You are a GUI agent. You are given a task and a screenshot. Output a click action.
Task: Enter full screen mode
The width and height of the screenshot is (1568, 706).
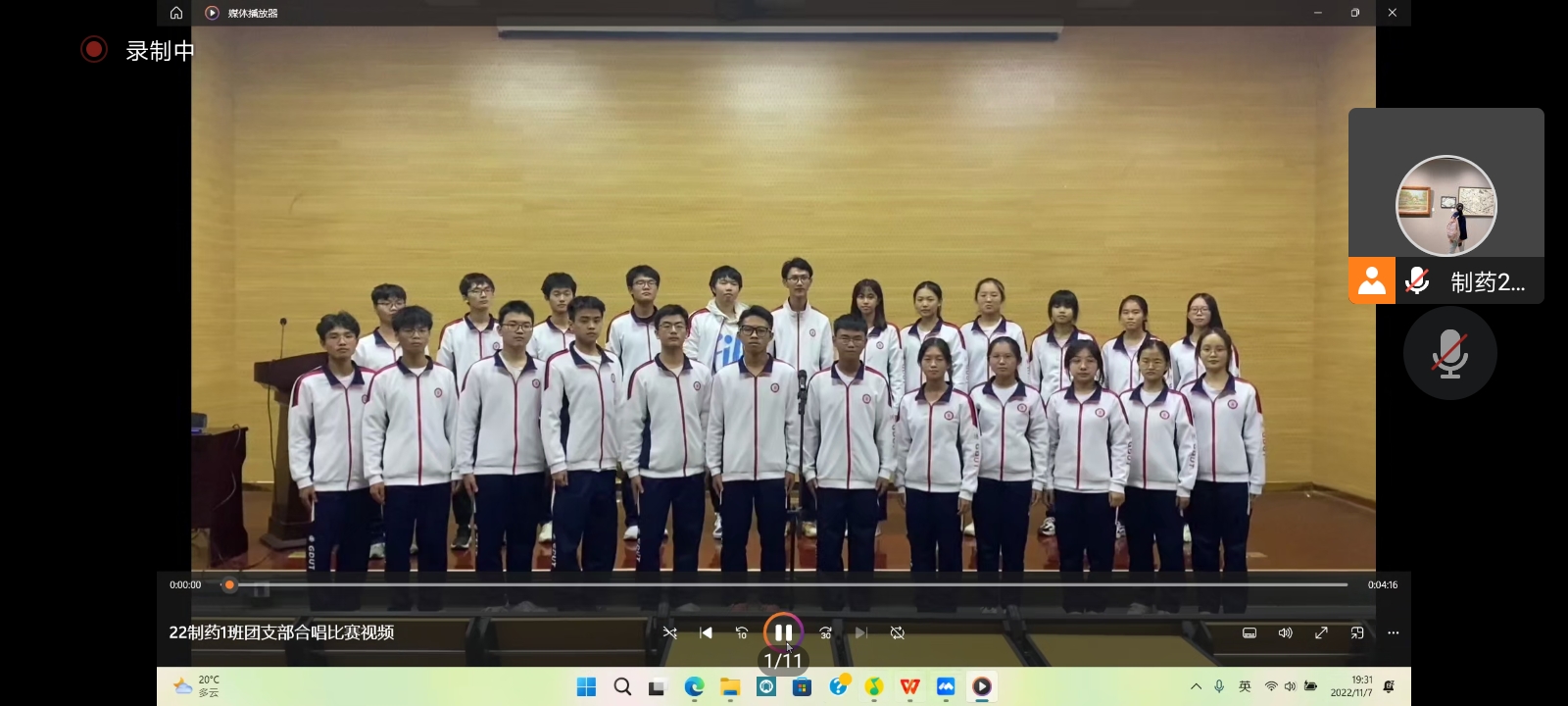click(x=1321, y=633)
